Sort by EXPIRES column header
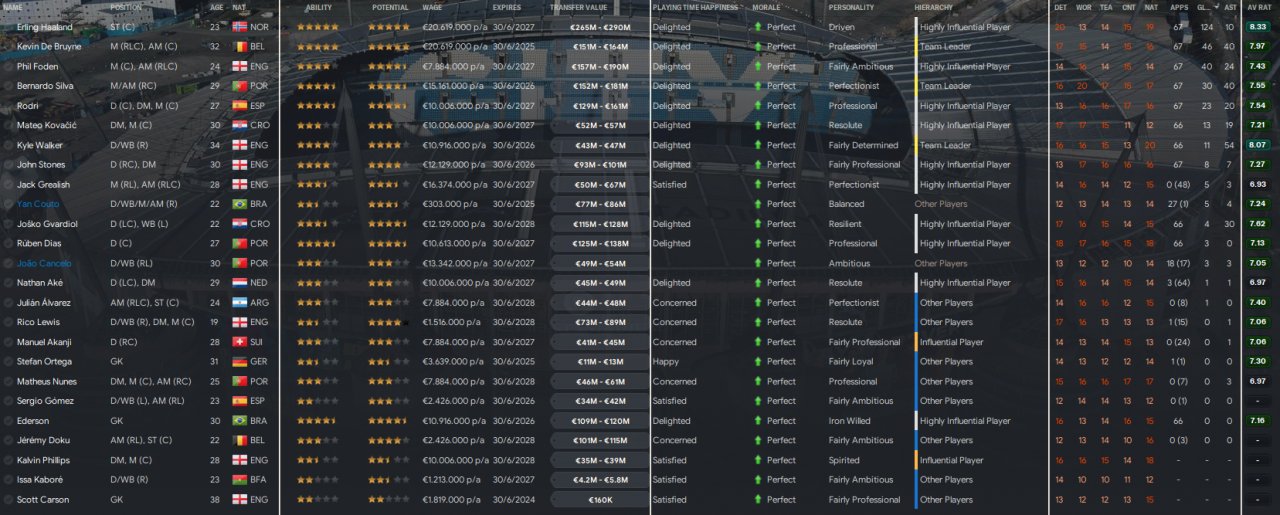Image resolution: width=1280 pixels, height=515 pixels. (x=506, y=7)
